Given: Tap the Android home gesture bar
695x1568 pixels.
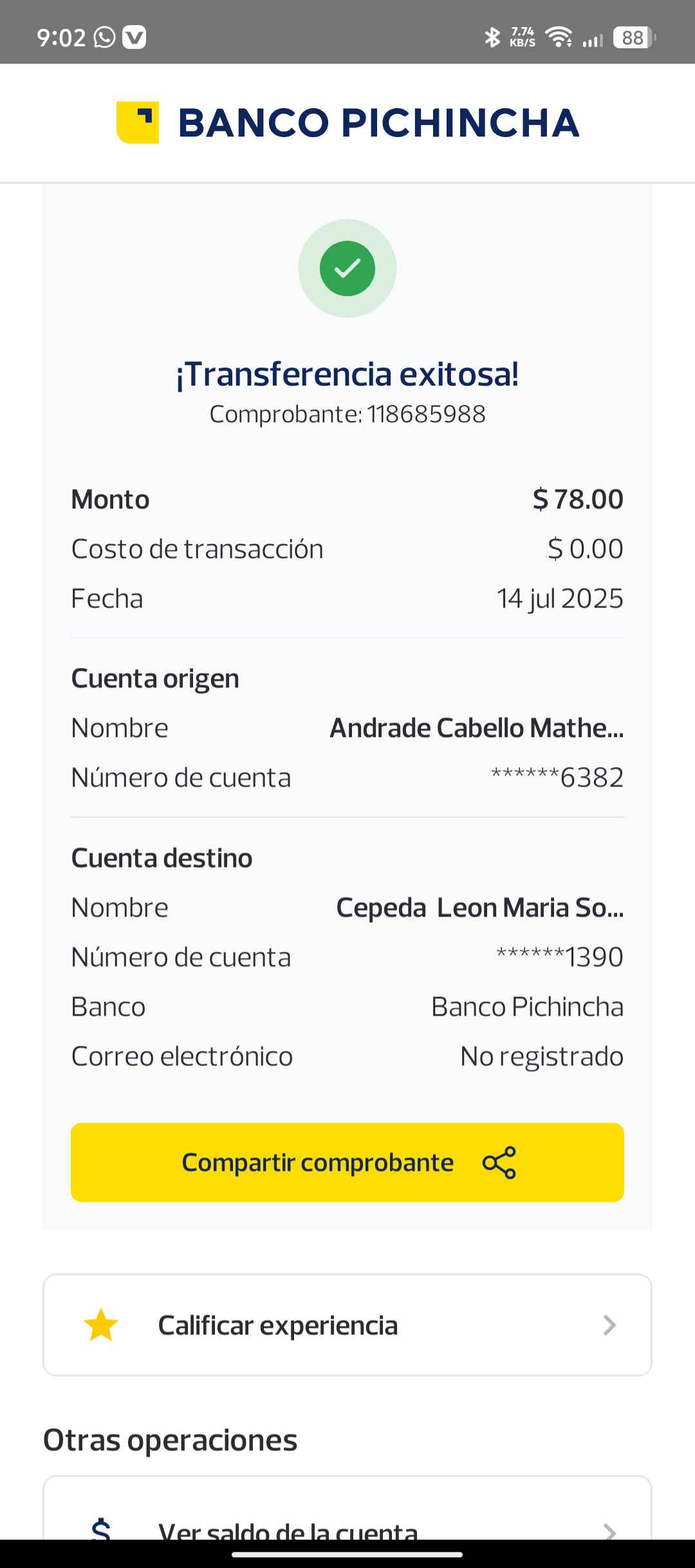Looking at the screenshot, I should point(347,1554).
